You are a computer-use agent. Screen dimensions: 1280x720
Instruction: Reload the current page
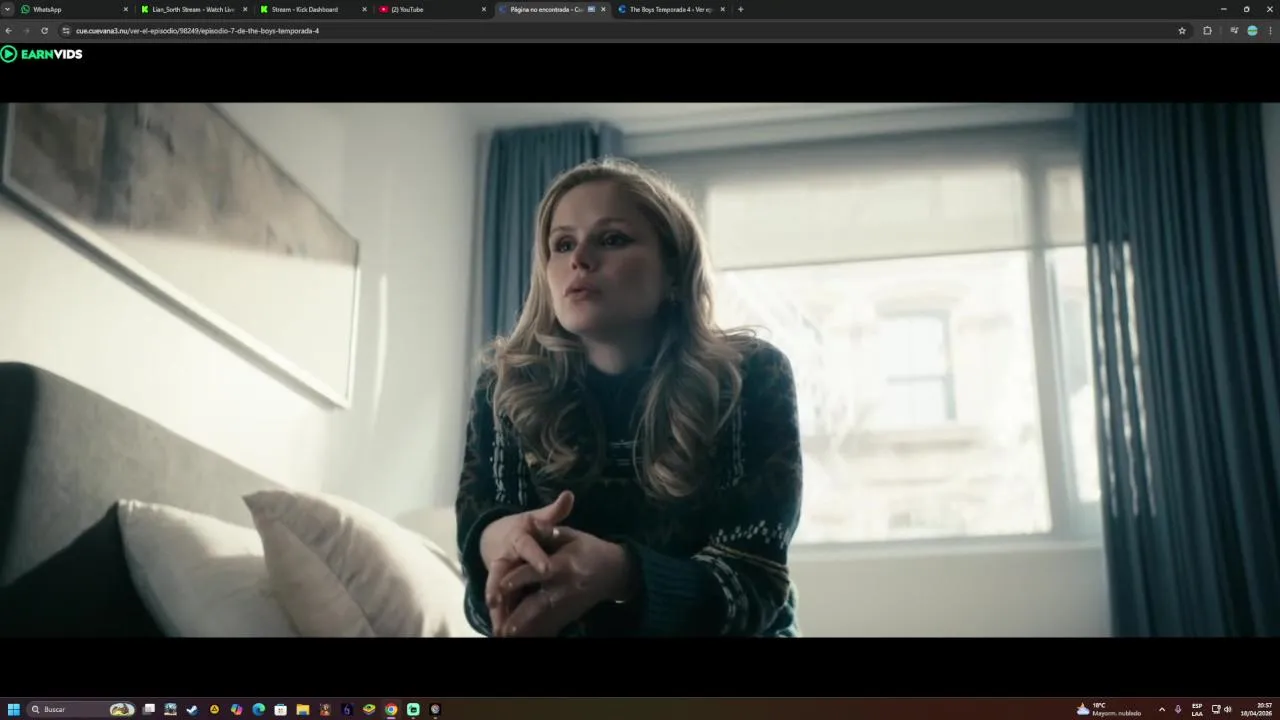pos(44,31)
